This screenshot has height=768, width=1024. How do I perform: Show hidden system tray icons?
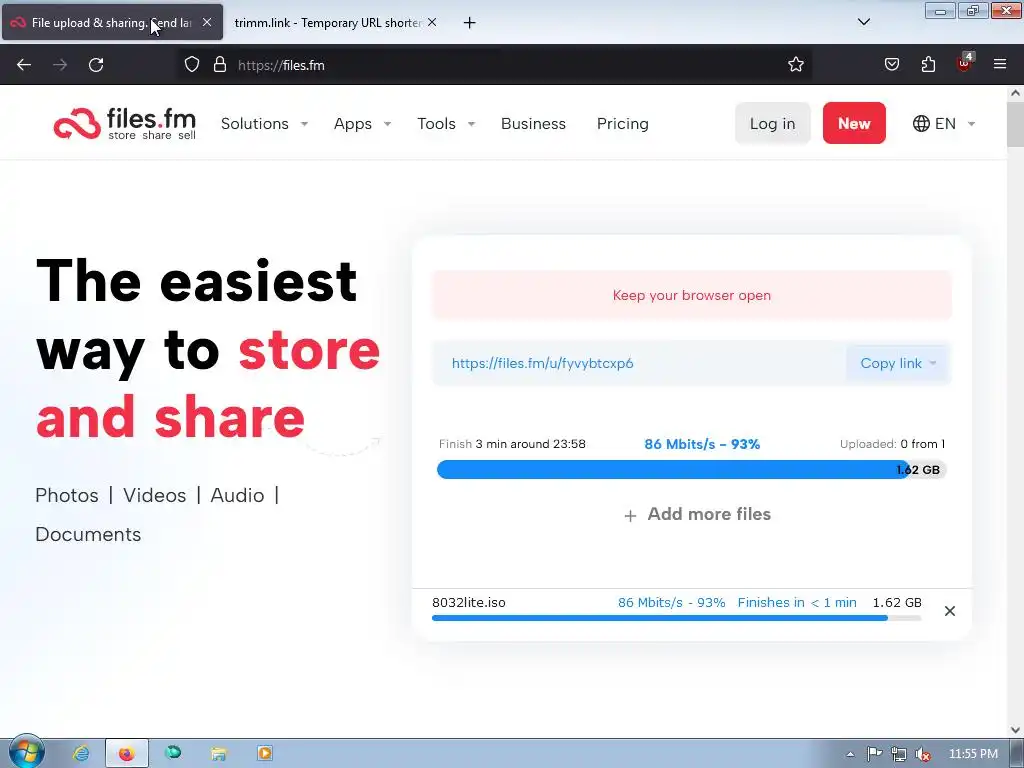click(x=850, y=754)
